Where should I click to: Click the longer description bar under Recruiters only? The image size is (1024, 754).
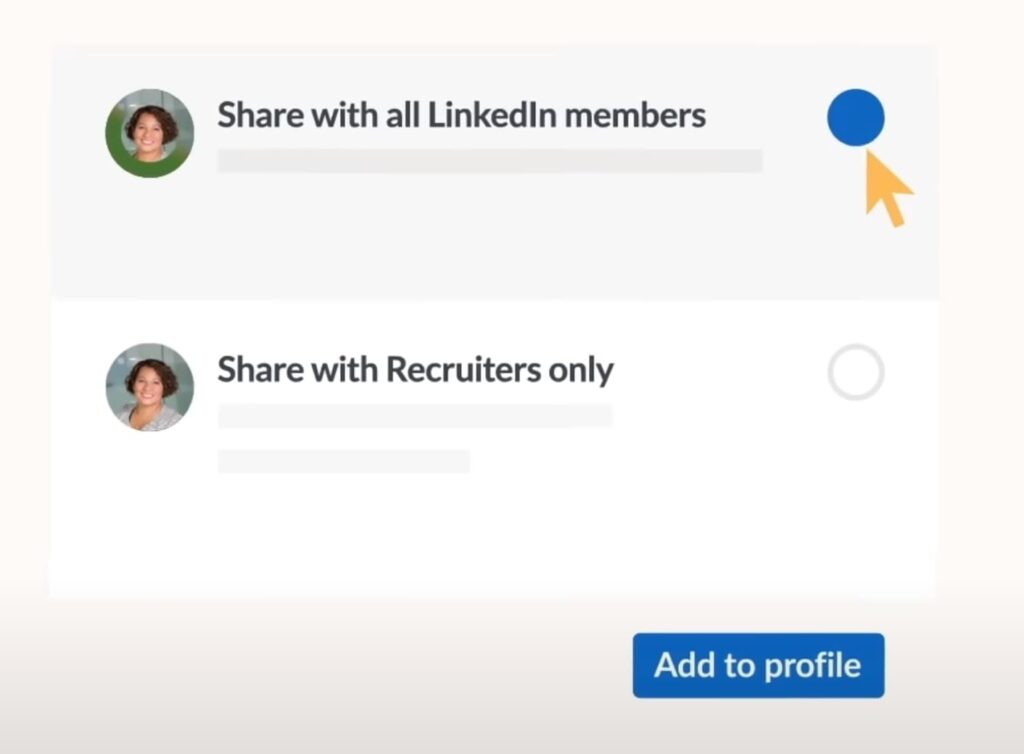point(414,416)
